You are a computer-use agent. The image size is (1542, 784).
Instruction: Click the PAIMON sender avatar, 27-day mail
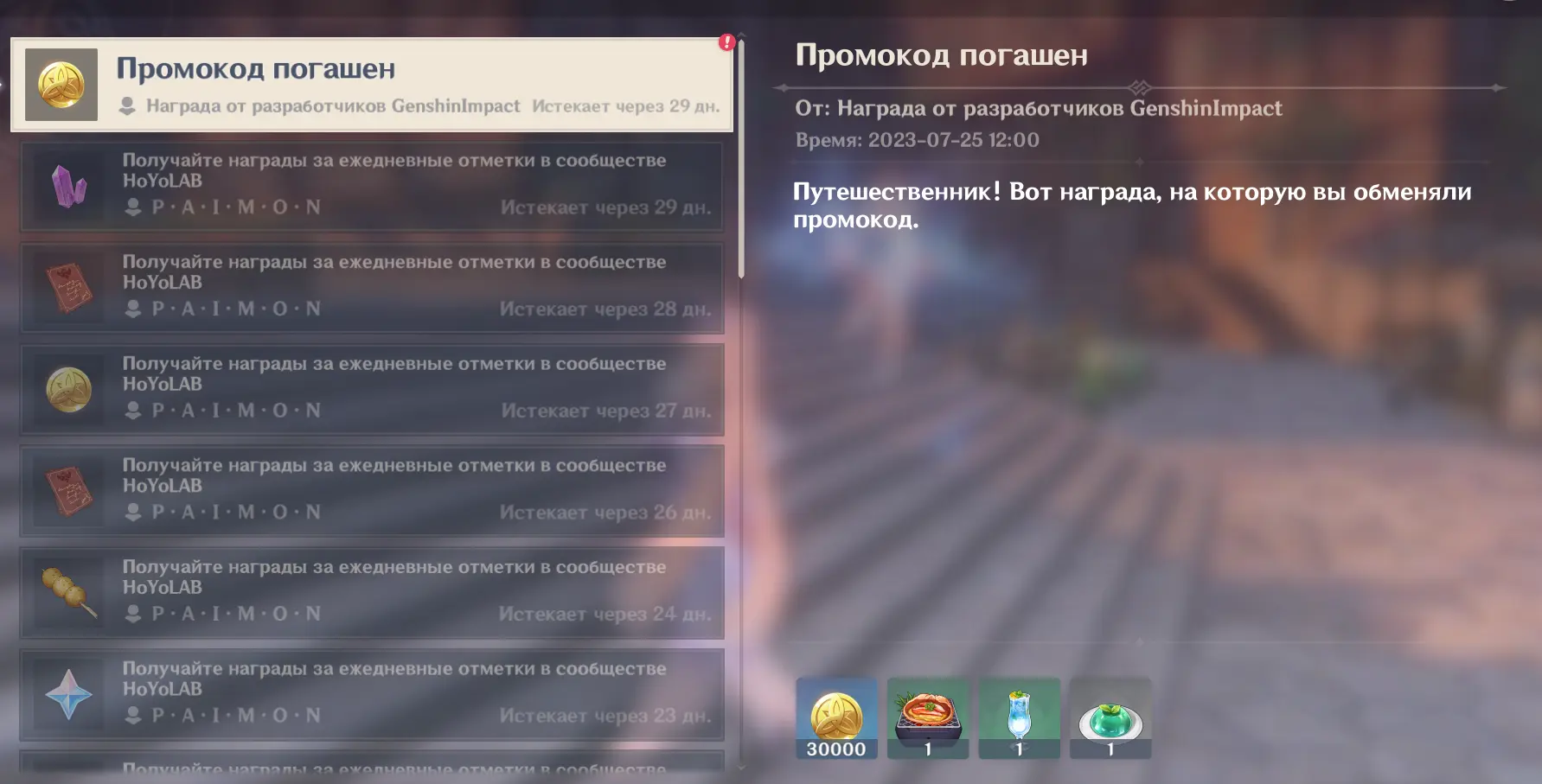pos(133,411)
